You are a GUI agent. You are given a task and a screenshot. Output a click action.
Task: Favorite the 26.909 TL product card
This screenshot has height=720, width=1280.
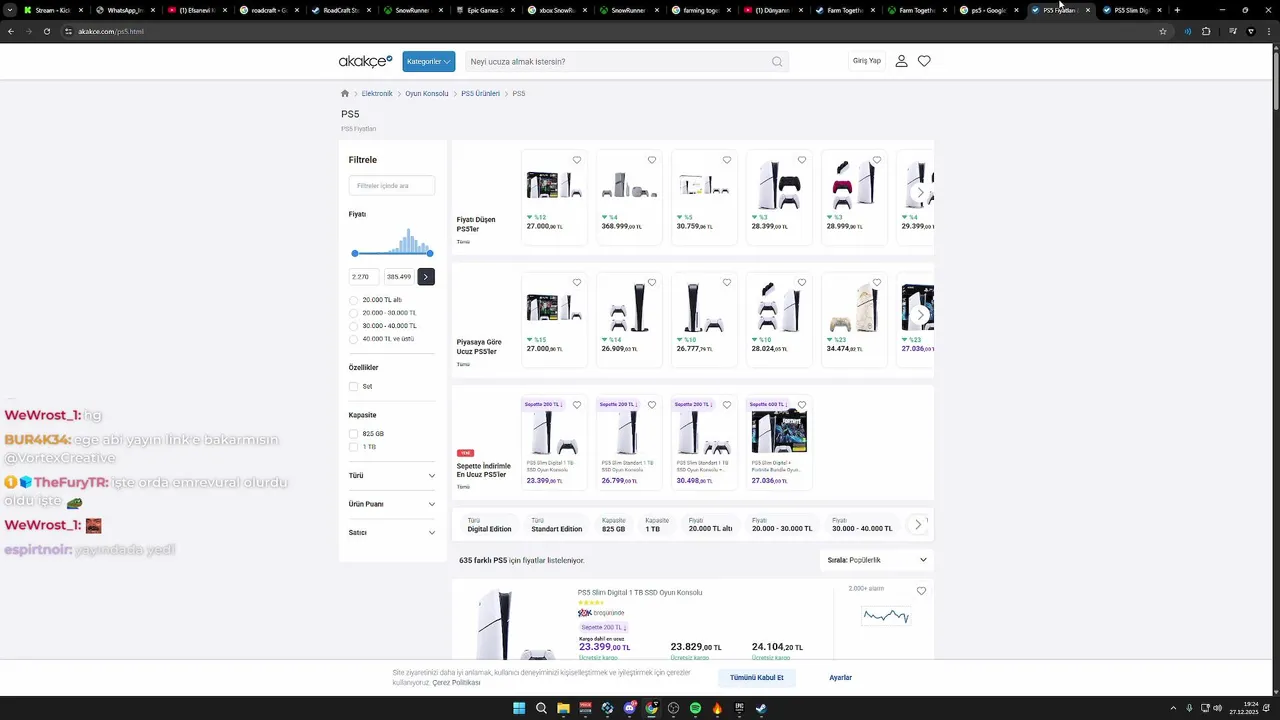652,282
